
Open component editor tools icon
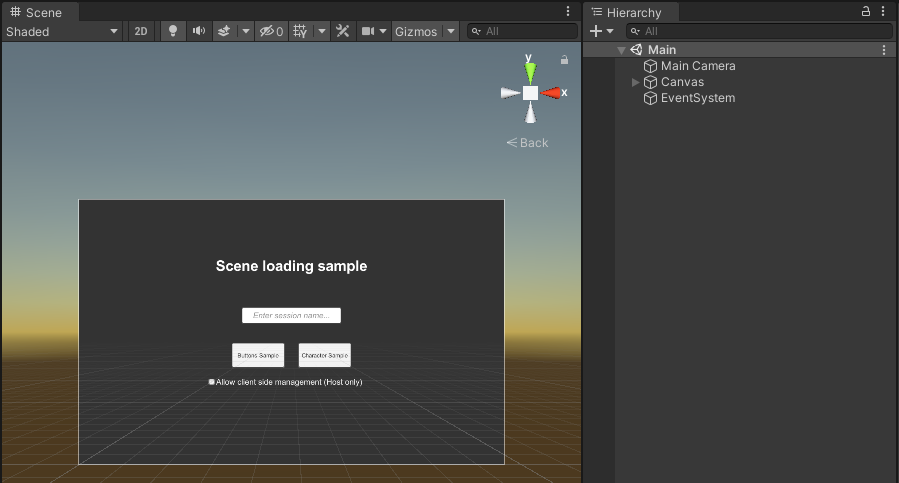[x=343, y=32]
